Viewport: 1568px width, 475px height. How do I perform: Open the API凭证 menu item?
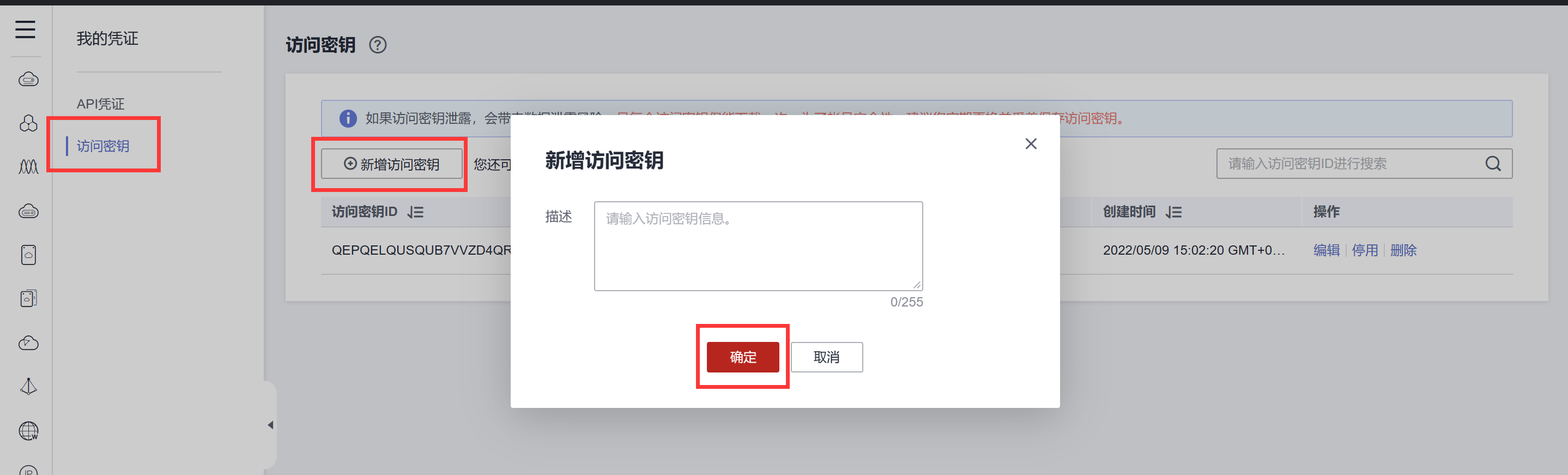coord(100,104)
